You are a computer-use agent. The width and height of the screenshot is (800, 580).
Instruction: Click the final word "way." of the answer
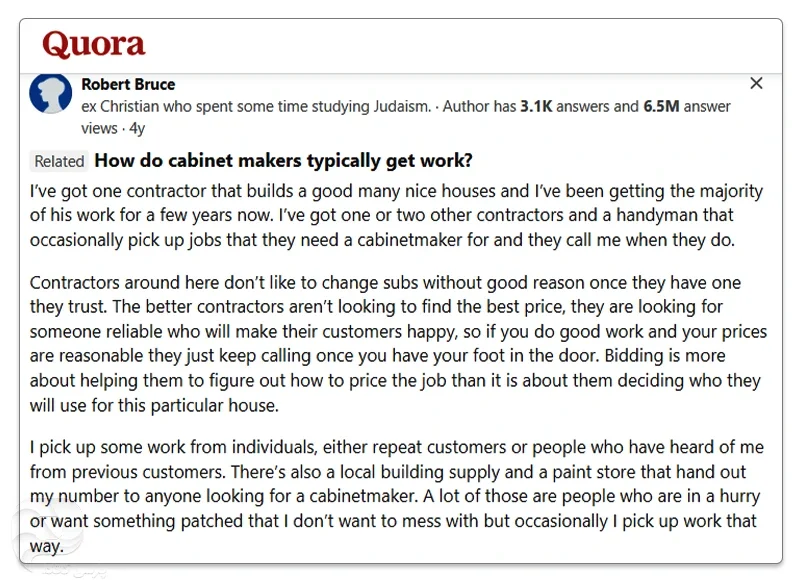tap(47, 546)
